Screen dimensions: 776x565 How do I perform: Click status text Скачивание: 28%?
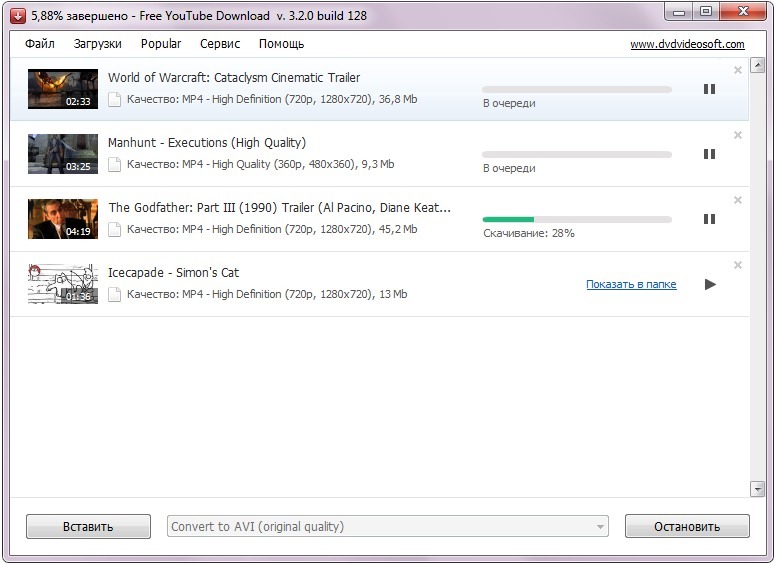click(x=529, y=233)
